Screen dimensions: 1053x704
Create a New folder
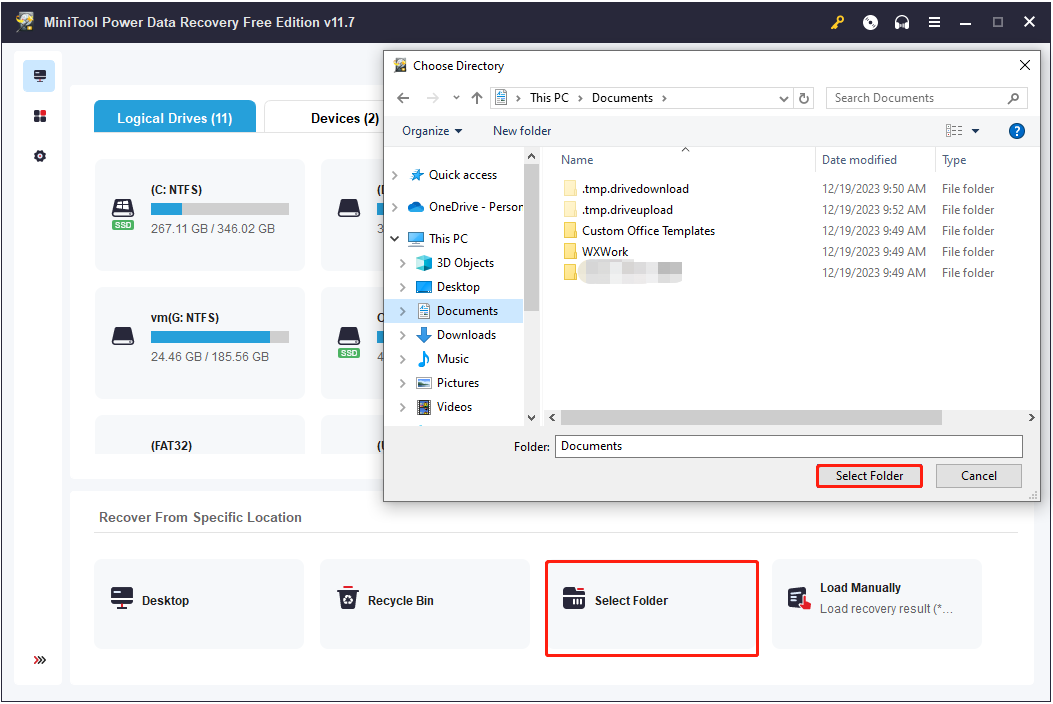tap(522, 131)
